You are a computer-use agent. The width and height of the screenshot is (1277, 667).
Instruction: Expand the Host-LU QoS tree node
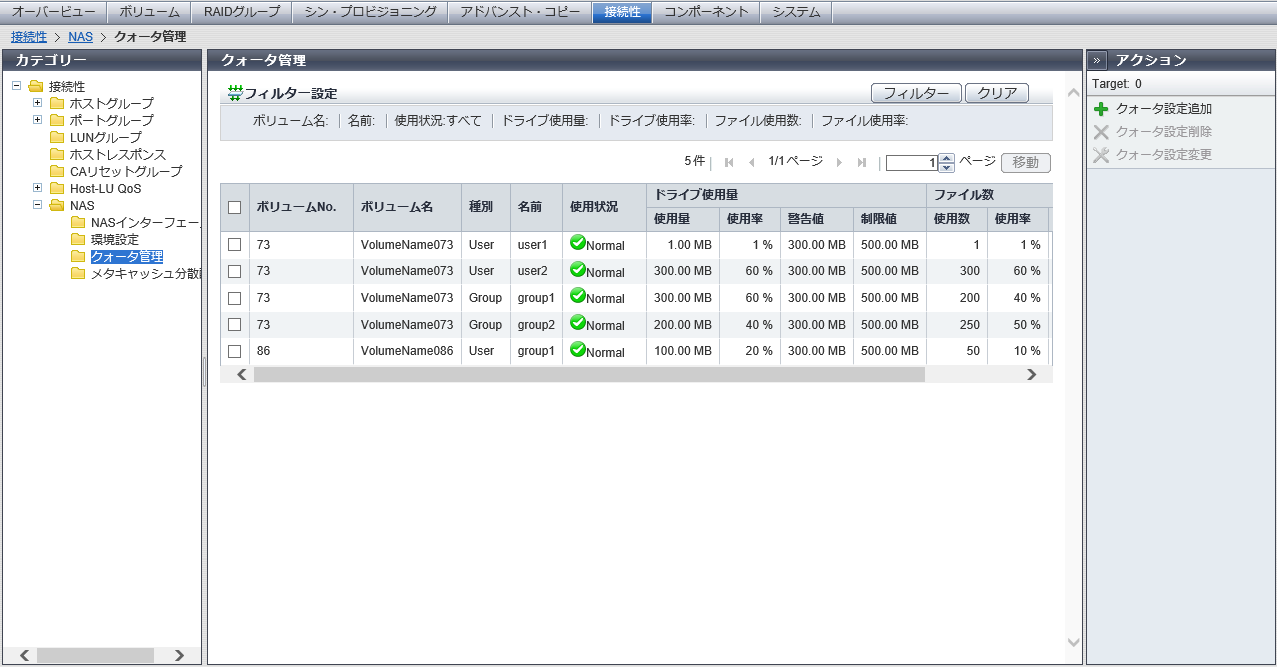(37, 188)
